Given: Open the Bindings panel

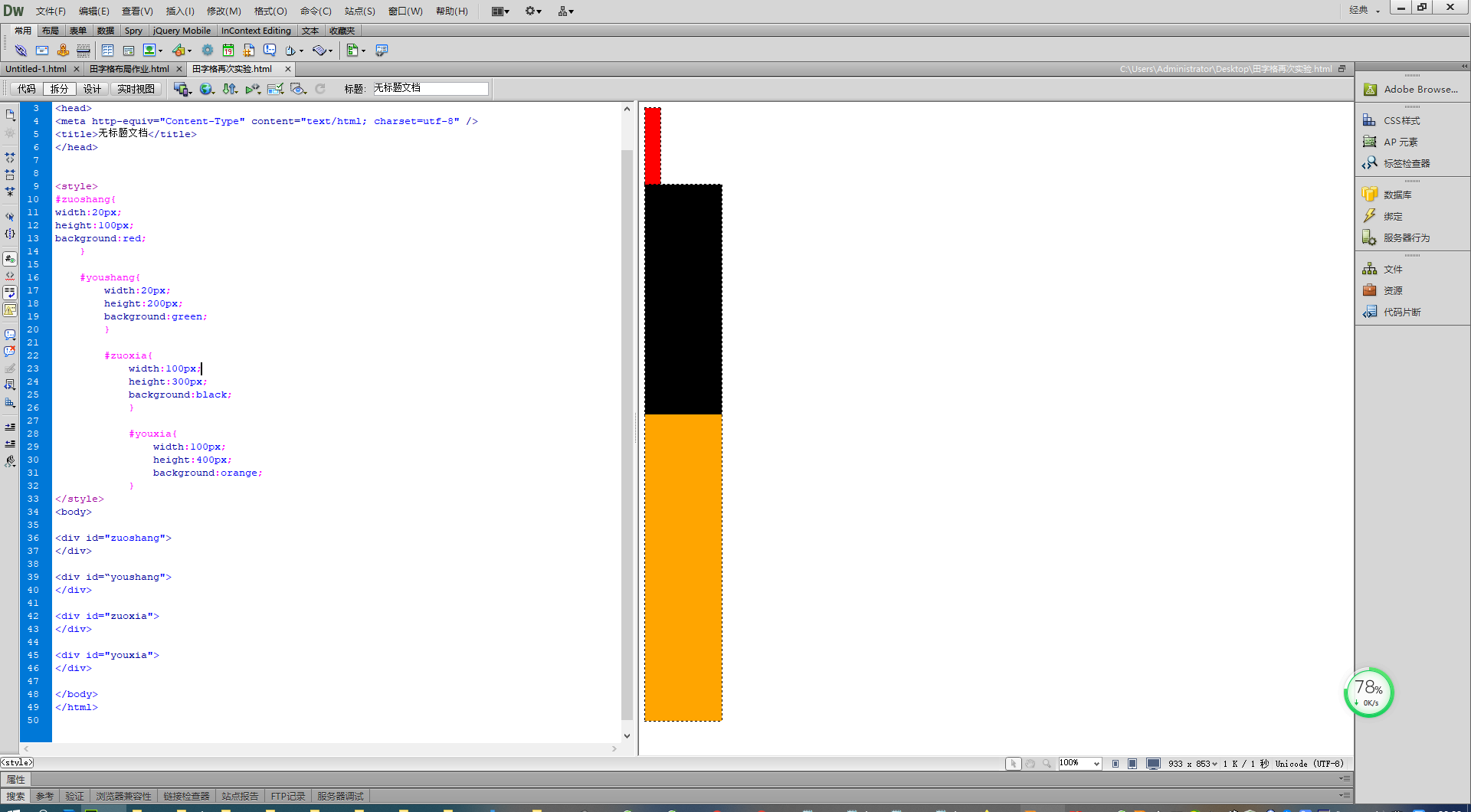Looking at the screenshot, I should (1392, 216).
